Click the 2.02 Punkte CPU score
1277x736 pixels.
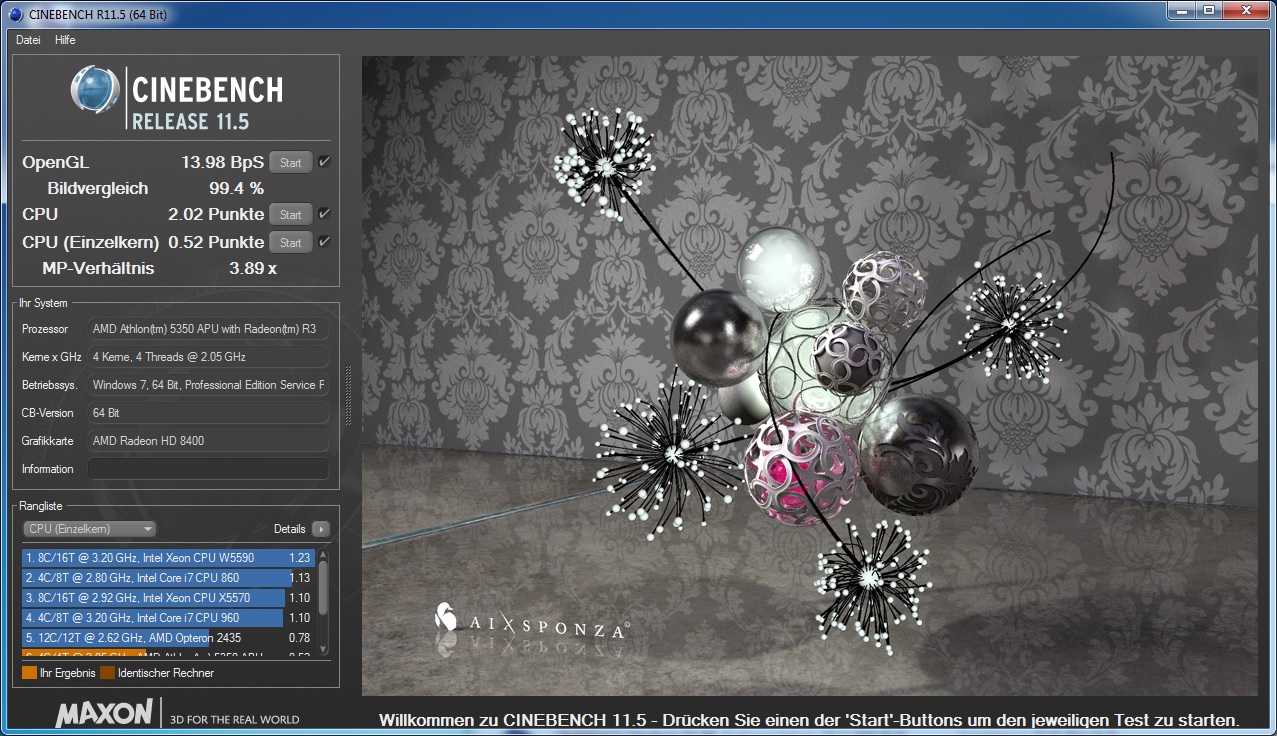[x=216, y=214]
